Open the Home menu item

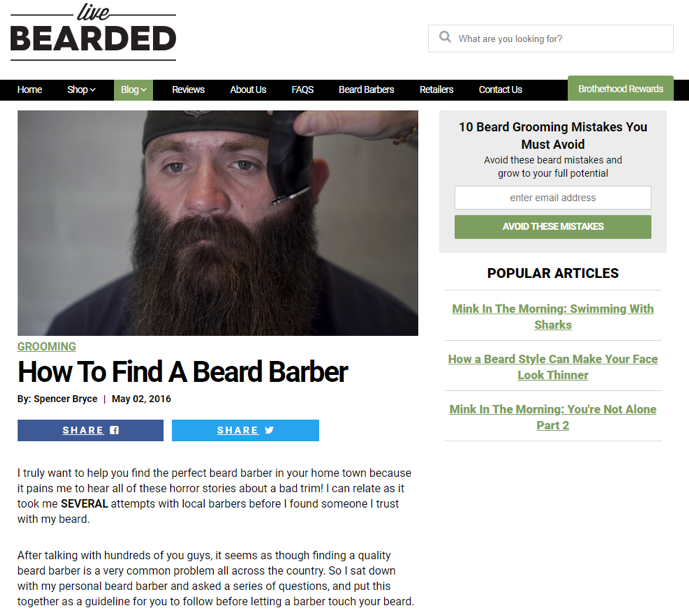pyautogui.click(x=29, y=90)
